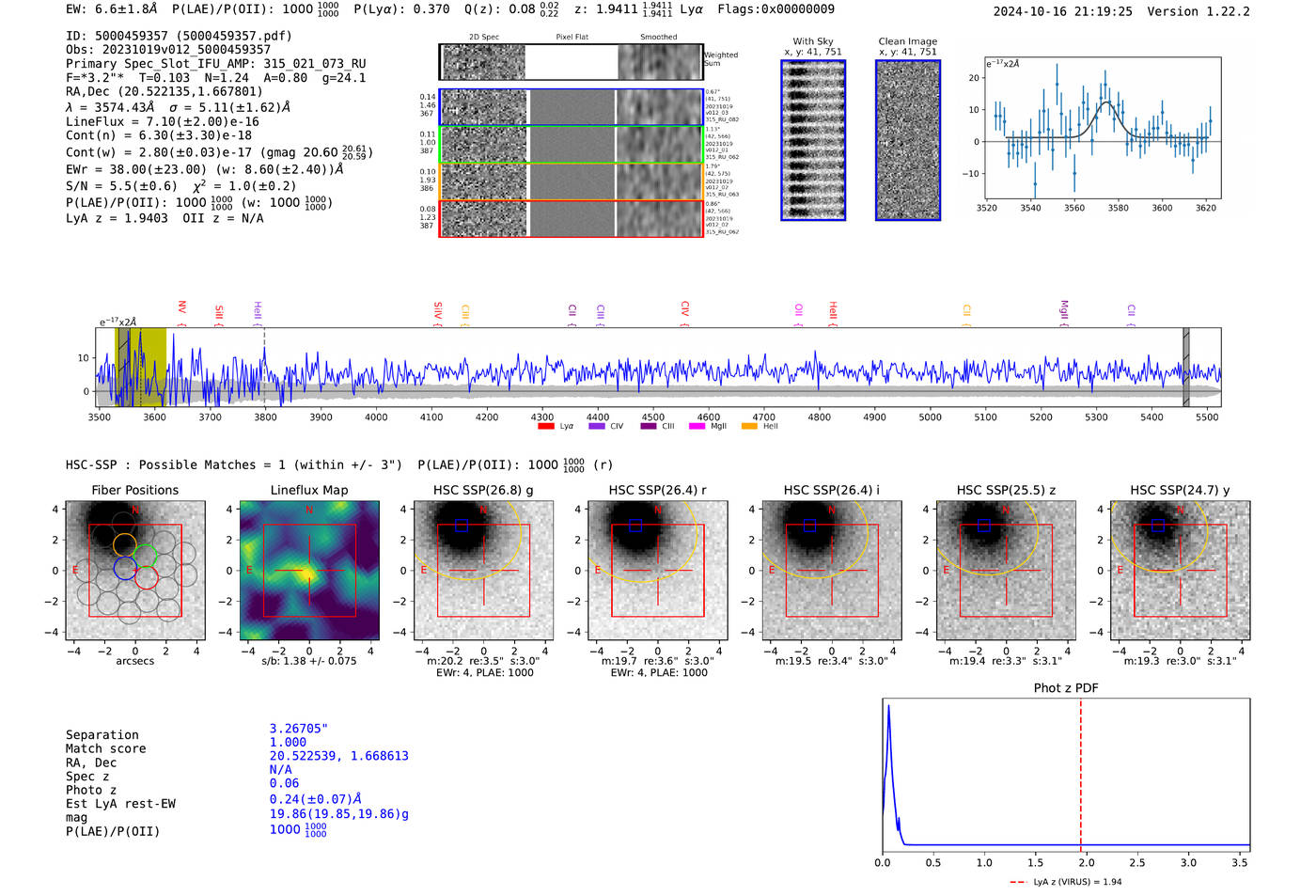Viewport: 1316px width, 896px height.
Task: Click the Separation value 3.26705"
Action: (299, 729)
